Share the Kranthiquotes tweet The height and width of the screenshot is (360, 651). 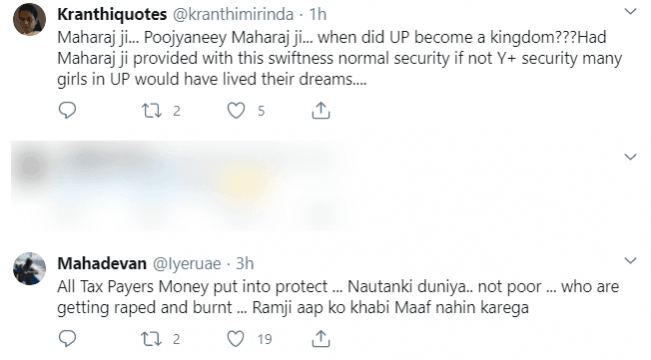click(321, 110)
